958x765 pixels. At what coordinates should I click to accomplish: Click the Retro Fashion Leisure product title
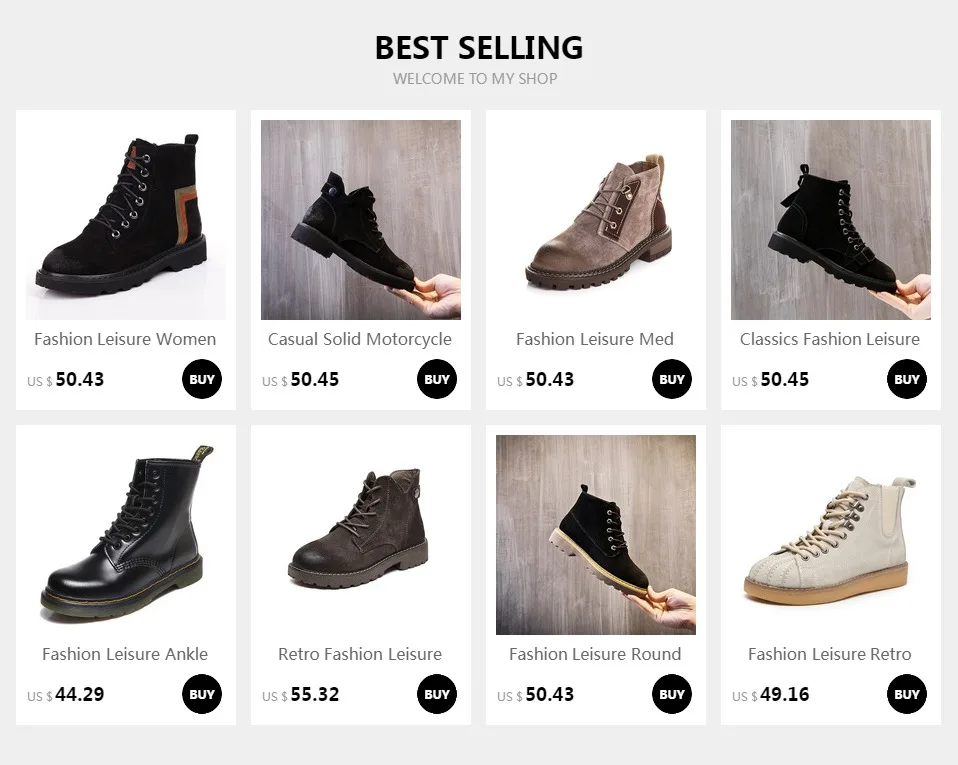click(x=360, y=654)
